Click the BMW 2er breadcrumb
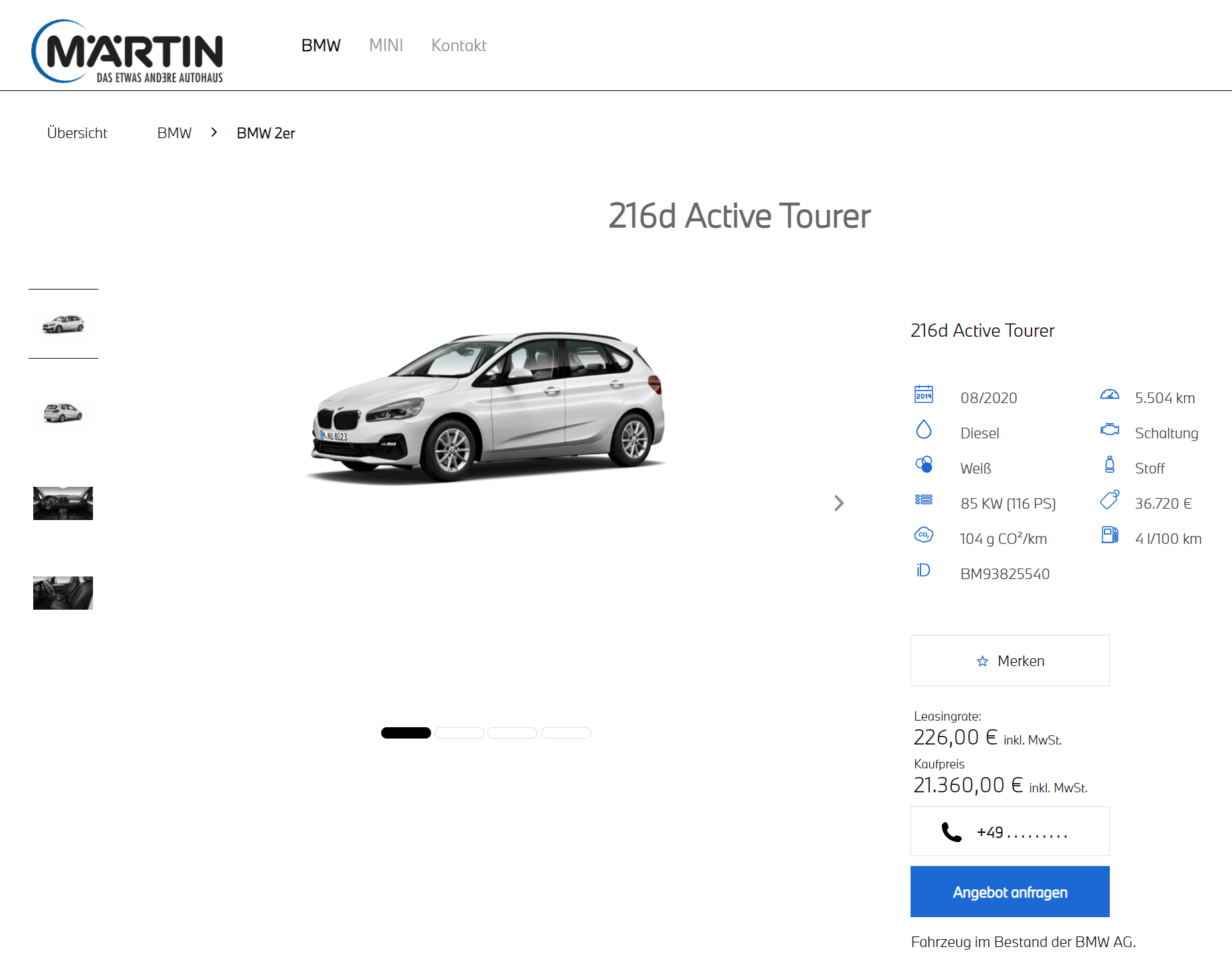The height and width of the screenshot is (963, 1232). tap(266, 133)
